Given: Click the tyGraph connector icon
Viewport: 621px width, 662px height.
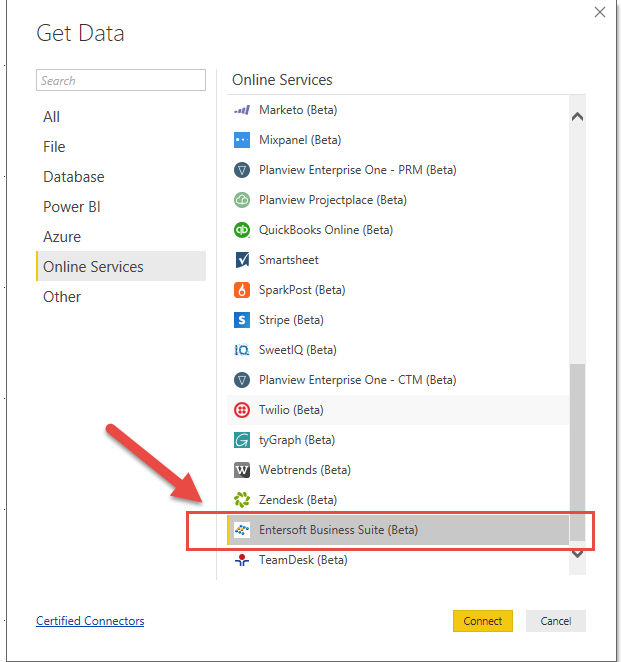Looking at the screenshot, I should click(x=242, y=440).
